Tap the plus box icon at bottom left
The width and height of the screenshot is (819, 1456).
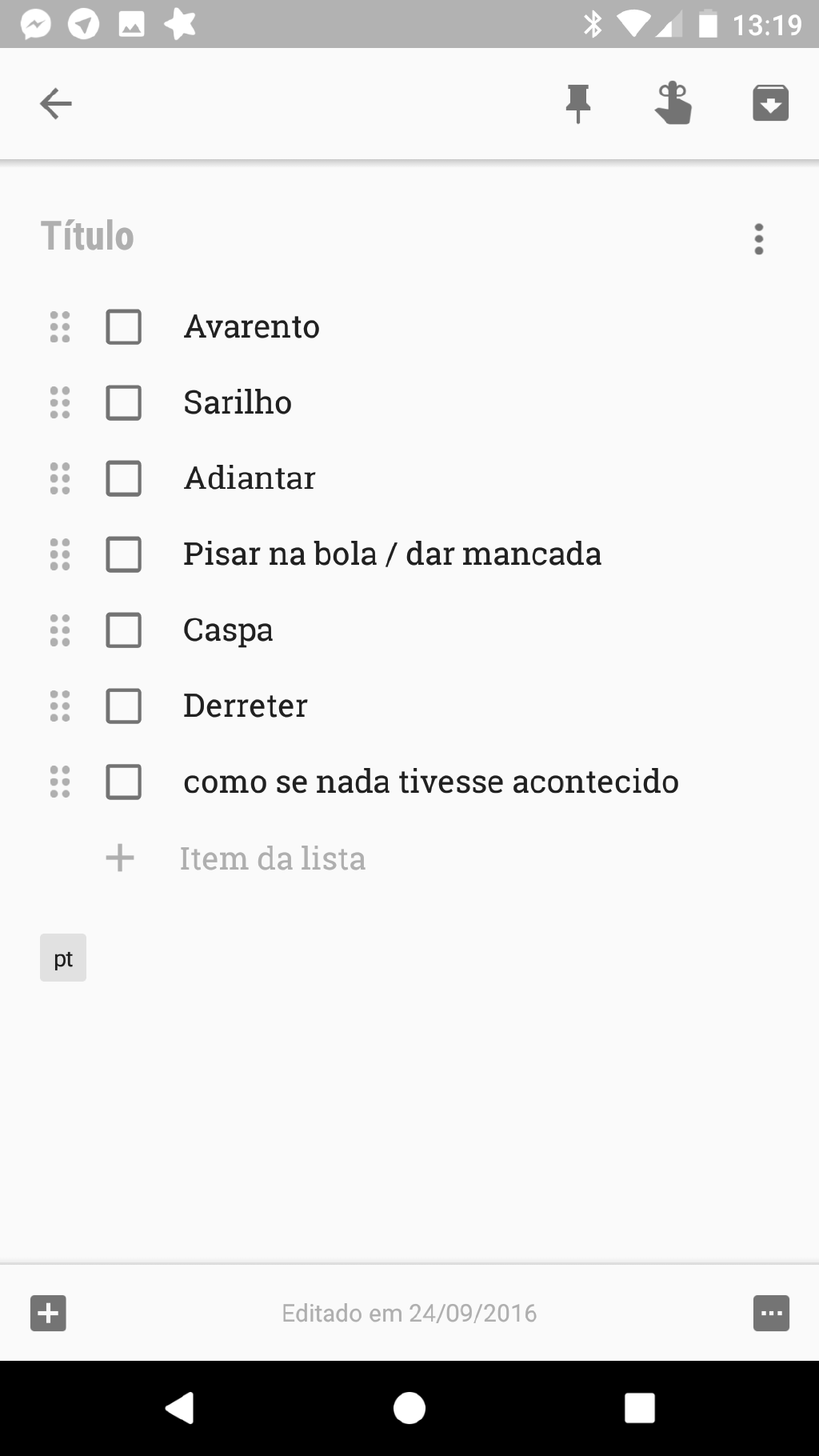[x=48, y=1313]
